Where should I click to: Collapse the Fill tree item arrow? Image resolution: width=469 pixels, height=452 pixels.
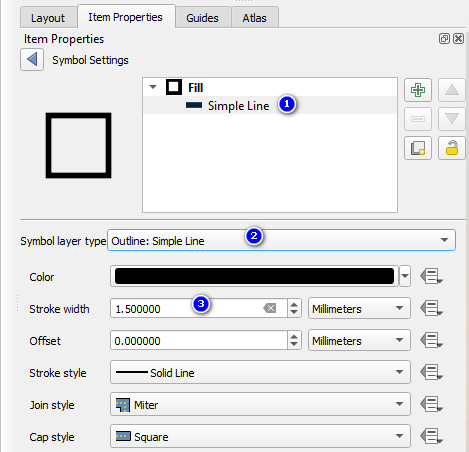[153, 87]
